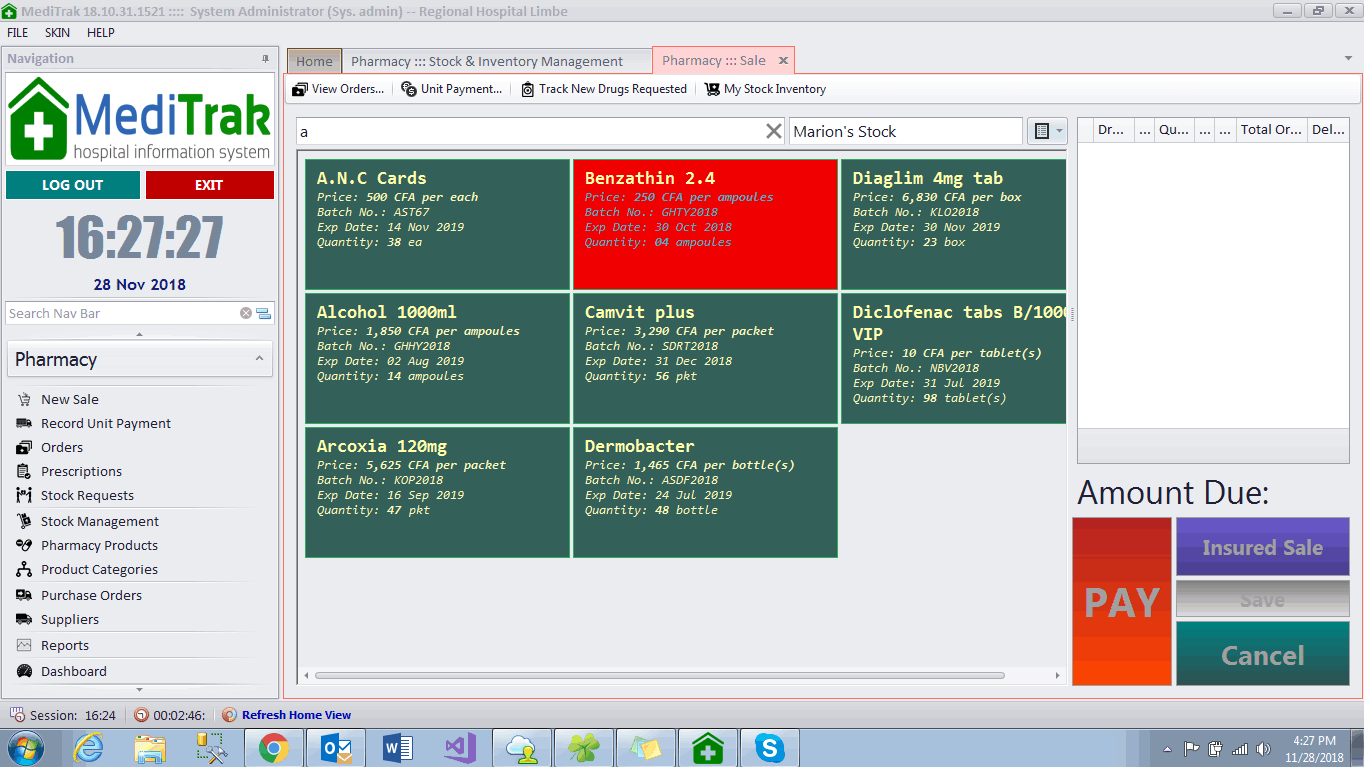The height and width of the screenshot is (767, 1364).
Task: Open the tab list dropdown arrow
Action: click(x=1348, y=59)
